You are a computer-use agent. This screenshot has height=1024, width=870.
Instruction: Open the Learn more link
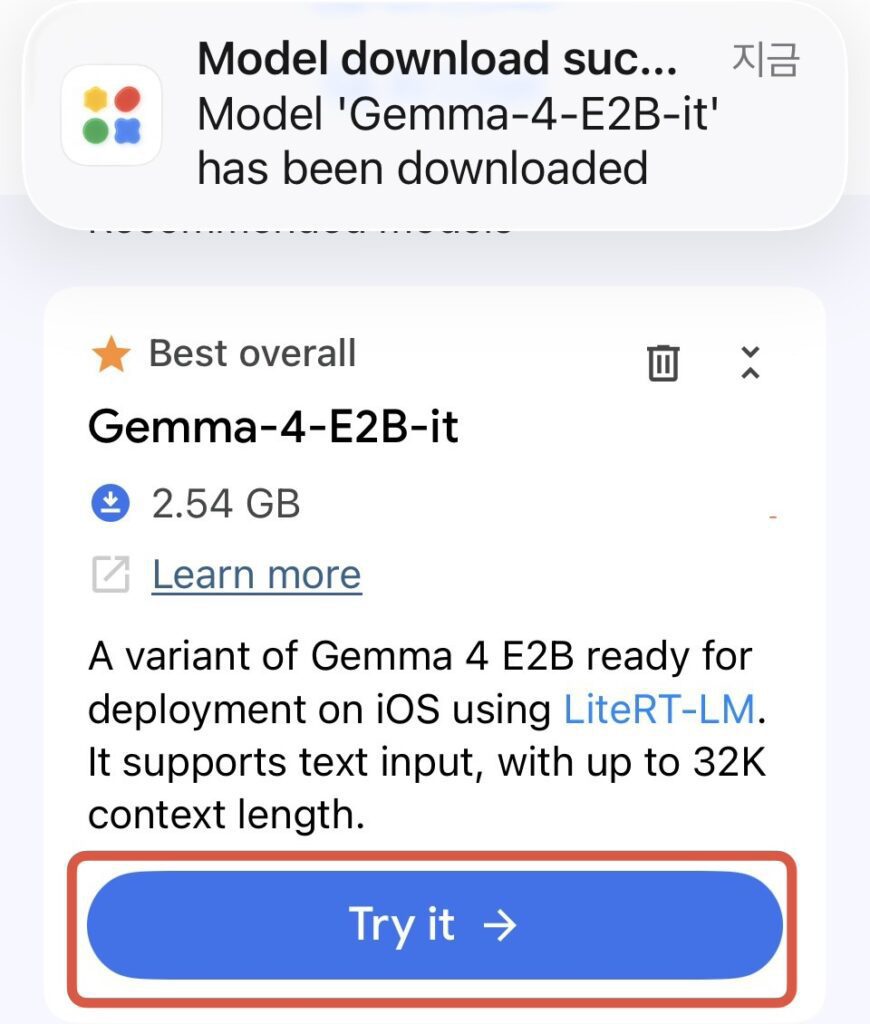pos(256,574)
